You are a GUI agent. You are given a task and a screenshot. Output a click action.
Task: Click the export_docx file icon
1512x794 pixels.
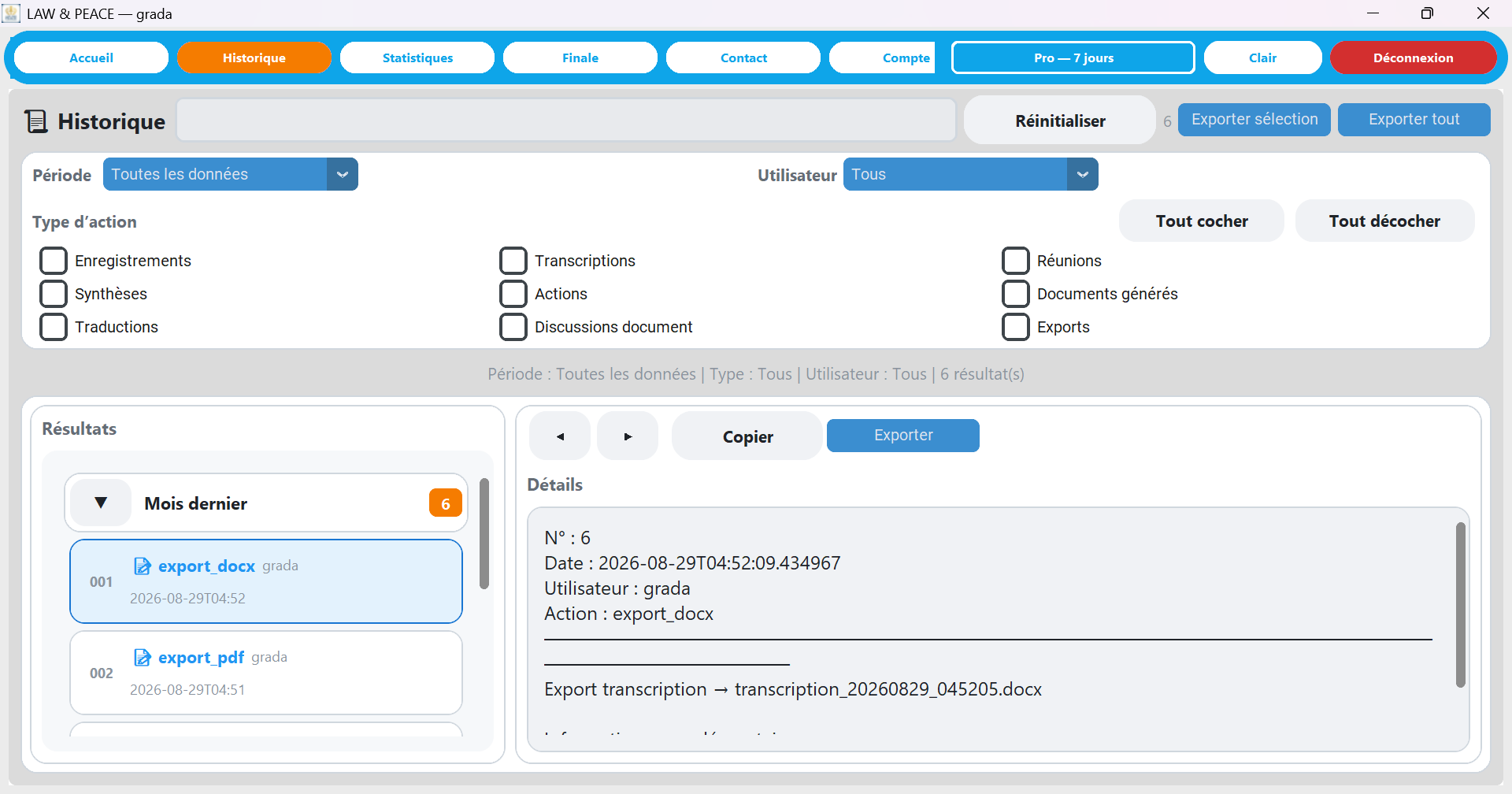(x=143, y=566)
